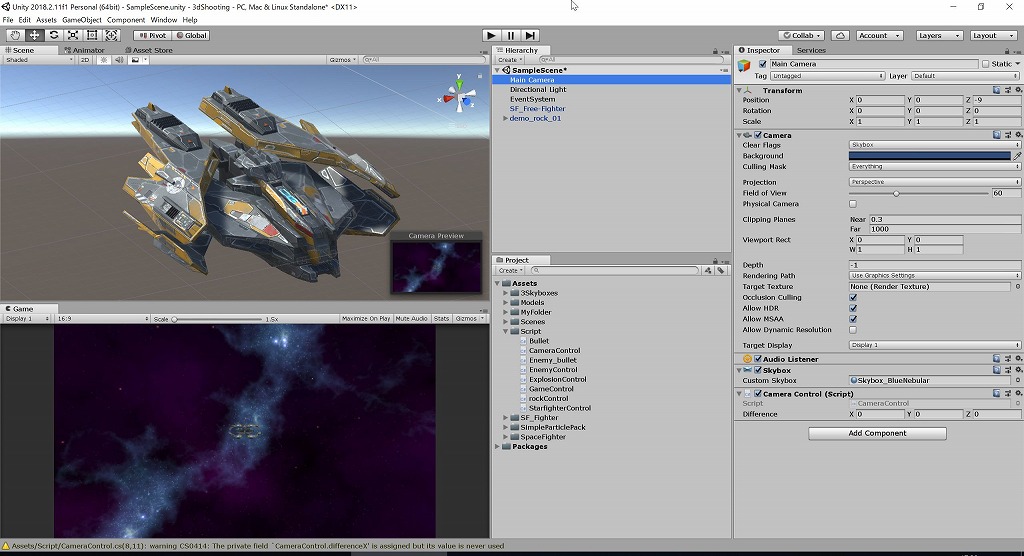Open Camera component gear settings
This screenshot has height=556, width=1024.
tap(1018, 135)
